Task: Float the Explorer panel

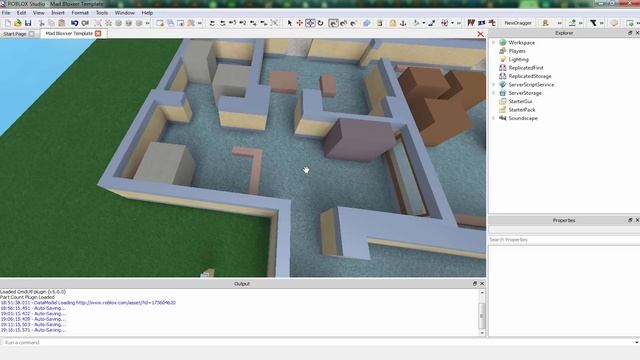Action: click(x=630, y=33)
